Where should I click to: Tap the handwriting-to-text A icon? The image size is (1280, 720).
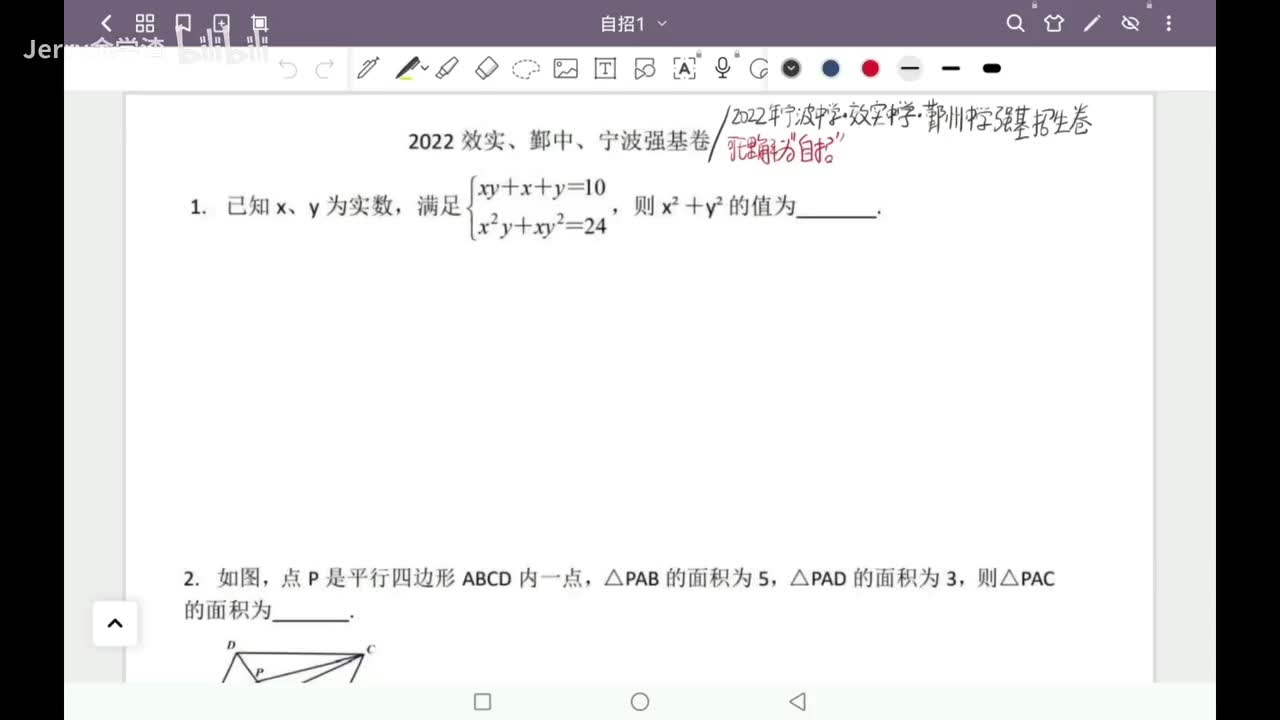[x=684, y=68]
